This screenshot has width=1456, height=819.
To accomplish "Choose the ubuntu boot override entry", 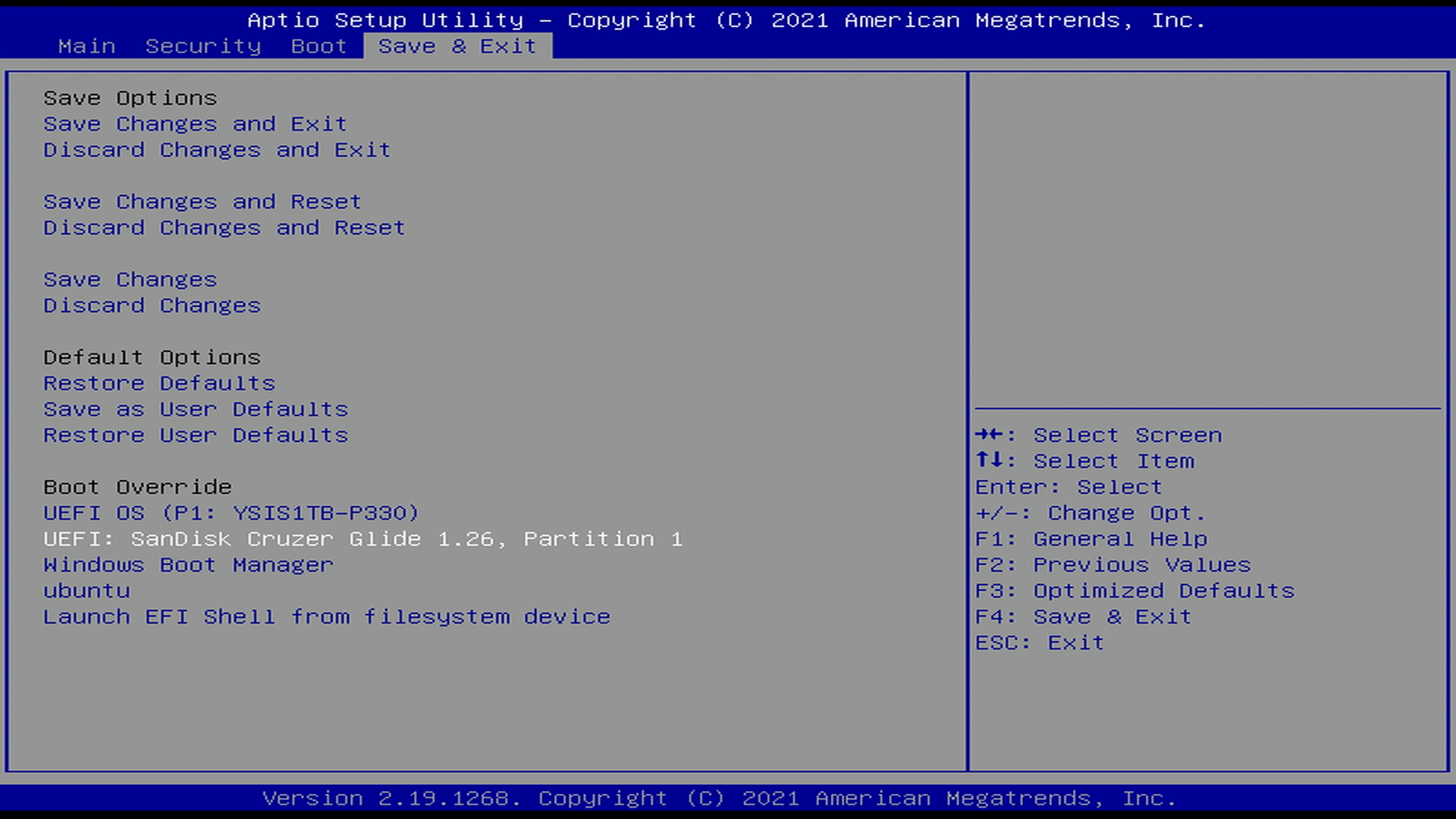I will pos(87,591).
